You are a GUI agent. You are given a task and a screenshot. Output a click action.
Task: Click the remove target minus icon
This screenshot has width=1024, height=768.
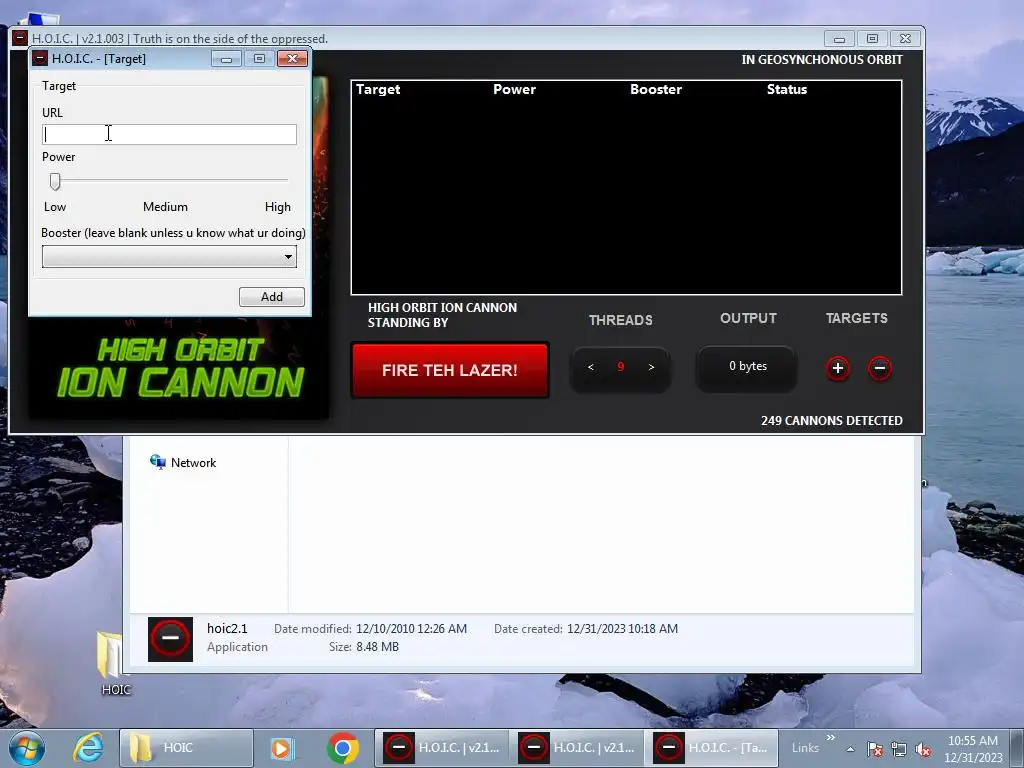coord(880,368)
